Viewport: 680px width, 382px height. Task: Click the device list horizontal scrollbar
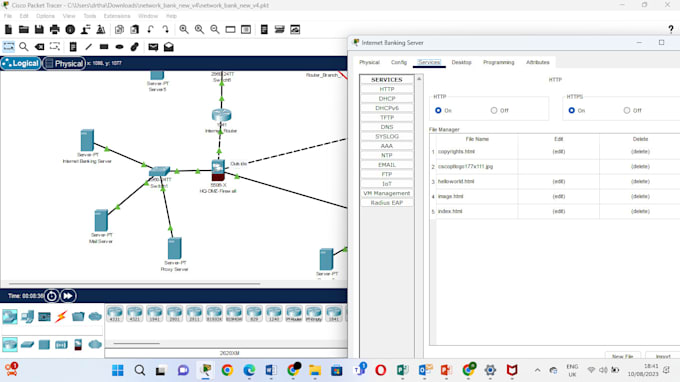[136, 343]
